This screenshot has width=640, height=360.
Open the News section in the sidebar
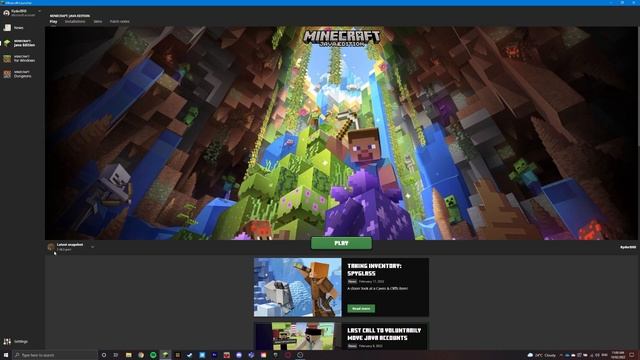coord(13,28)
